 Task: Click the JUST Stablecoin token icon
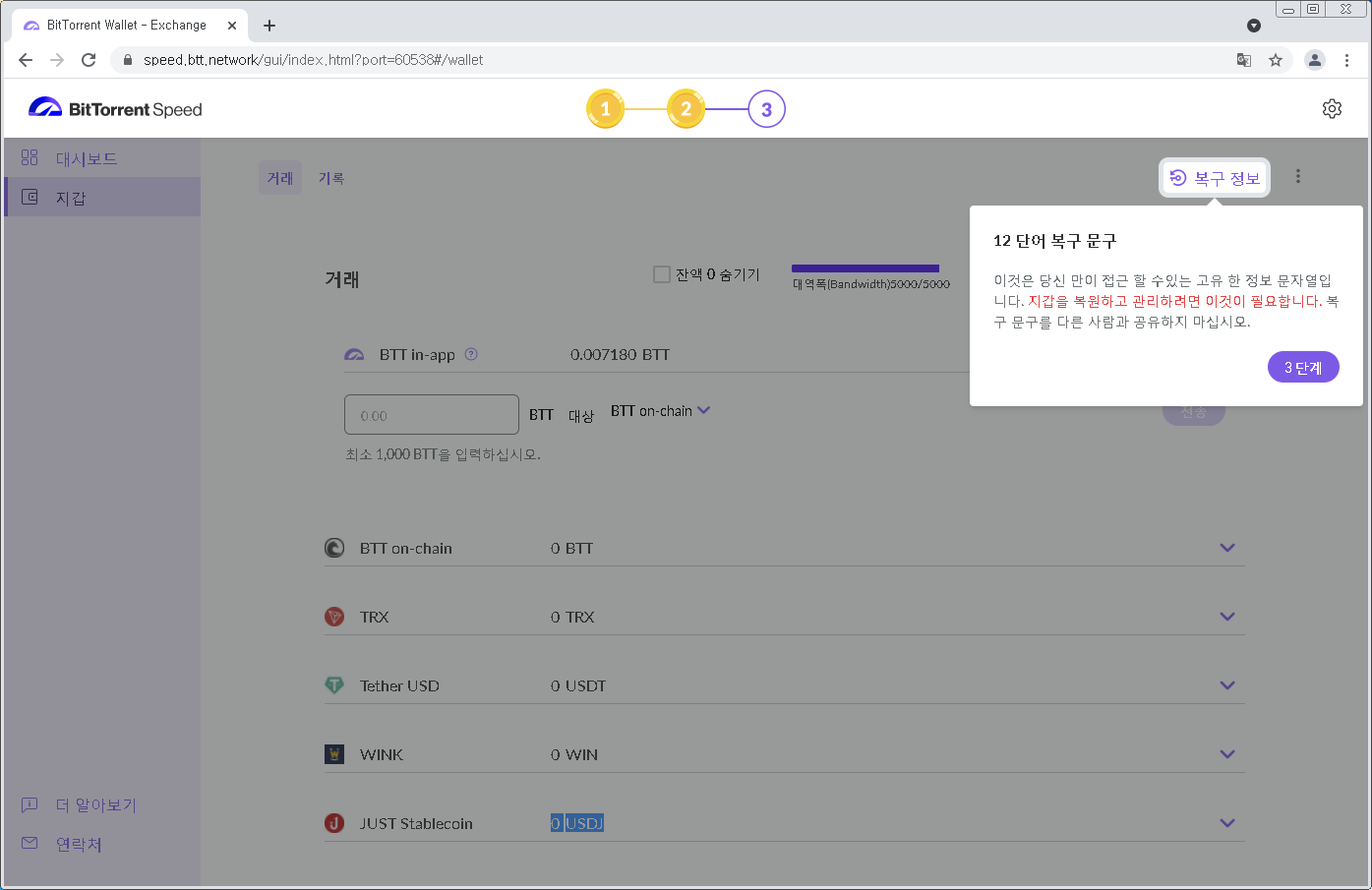click(334, 823)
